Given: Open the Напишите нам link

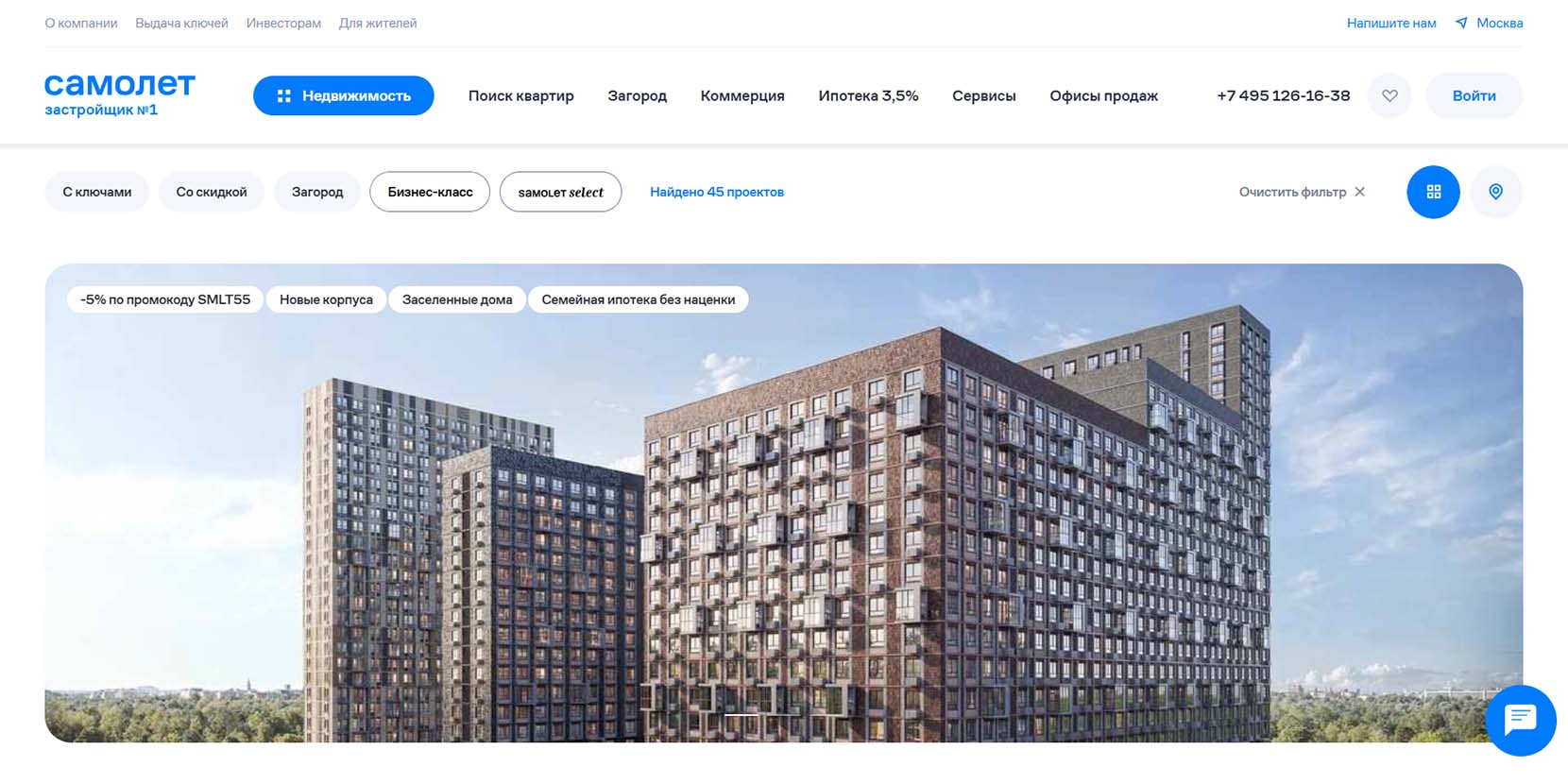Looking at the screenshot, I should click(1390, 23).
